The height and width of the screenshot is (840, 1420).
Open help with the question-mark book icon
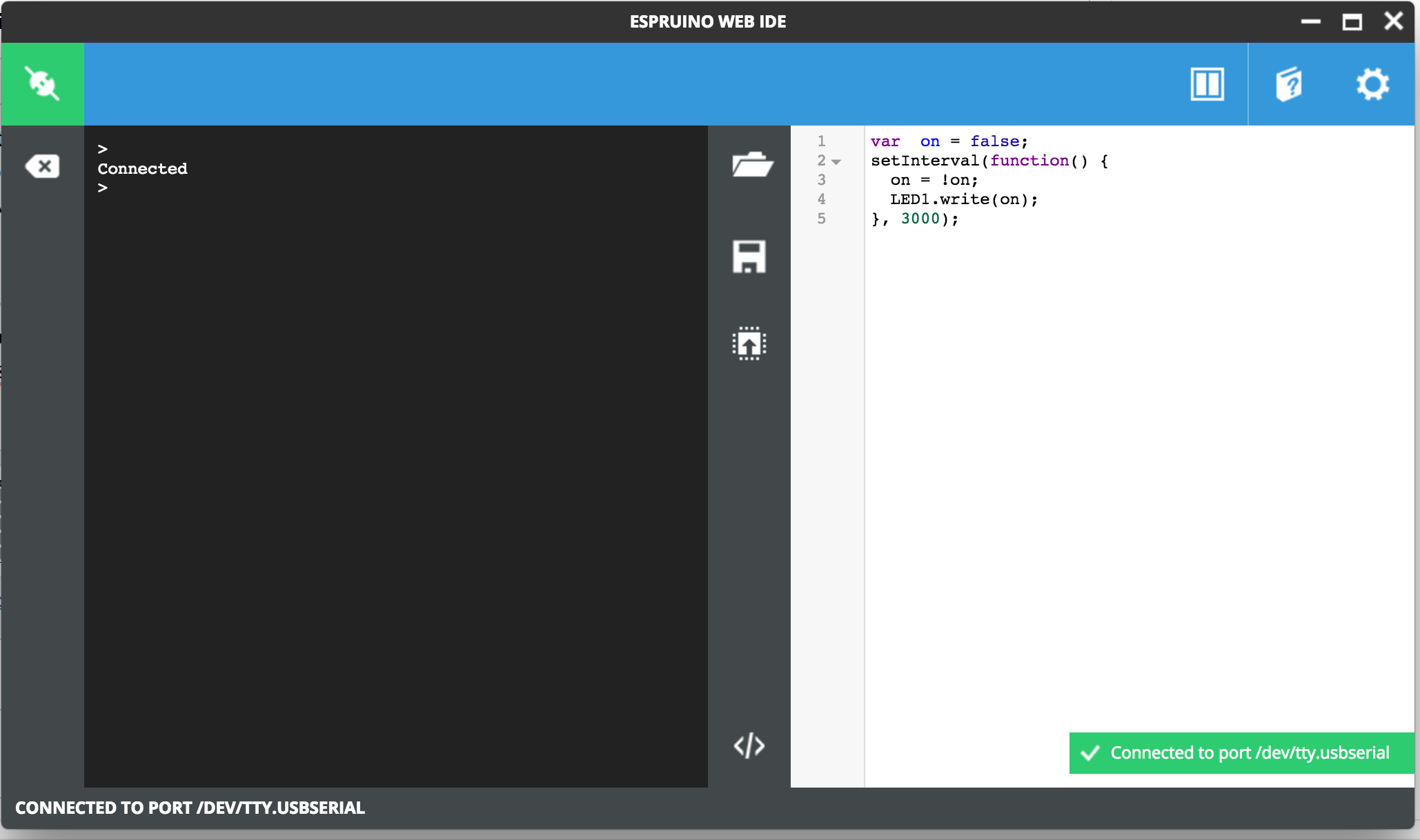click(1289, 84)
